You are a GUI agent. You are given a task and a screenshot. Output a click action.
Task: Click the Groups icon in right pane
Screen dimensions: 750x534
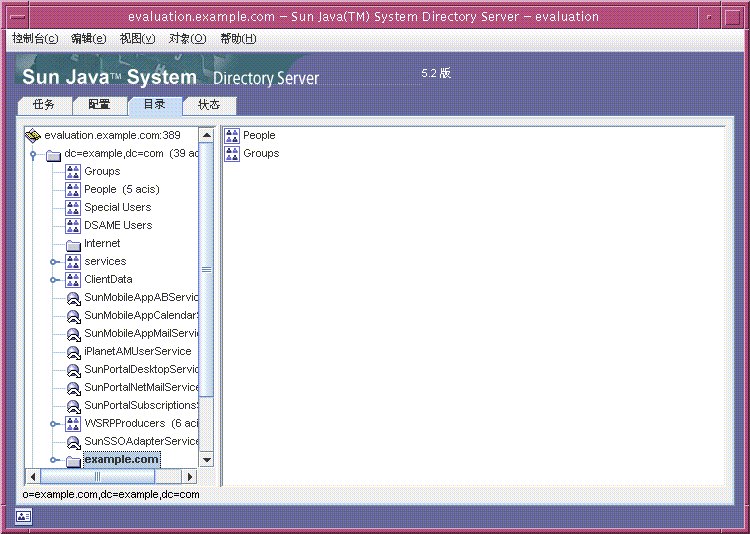(x=232, y=154)
